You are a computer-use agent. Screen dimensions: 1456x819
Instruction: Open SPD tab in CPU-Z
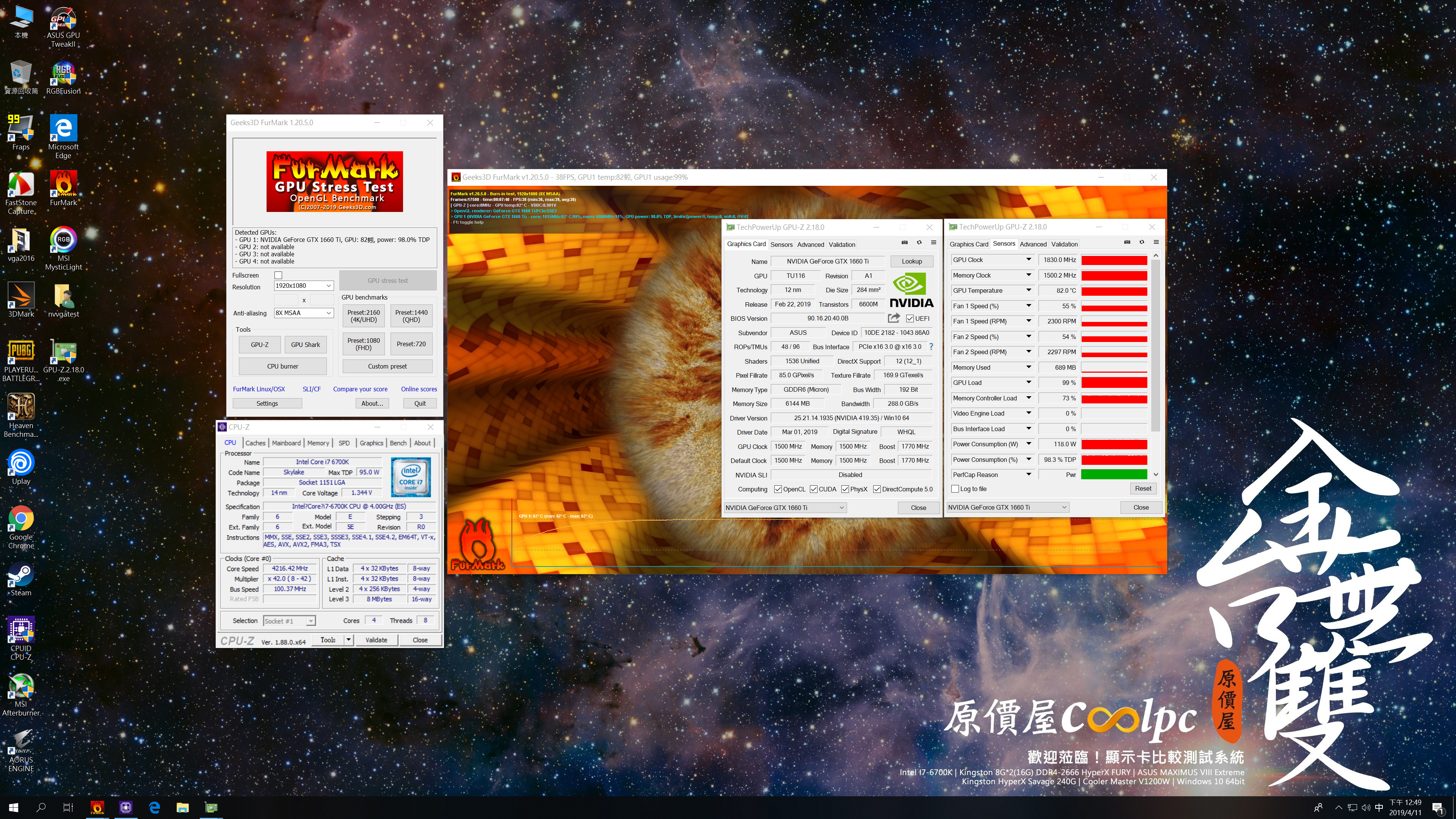[x=344, y=442]
